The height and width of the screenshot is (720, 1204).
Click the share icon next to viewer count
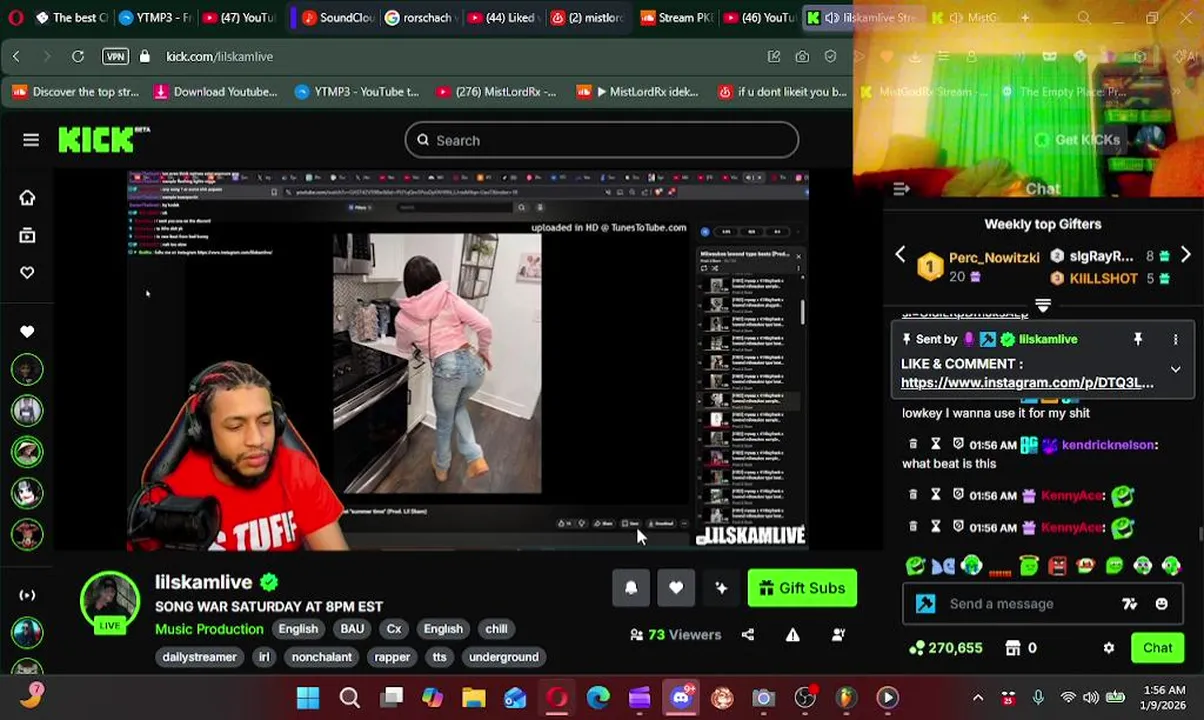[x=748, y=634]
